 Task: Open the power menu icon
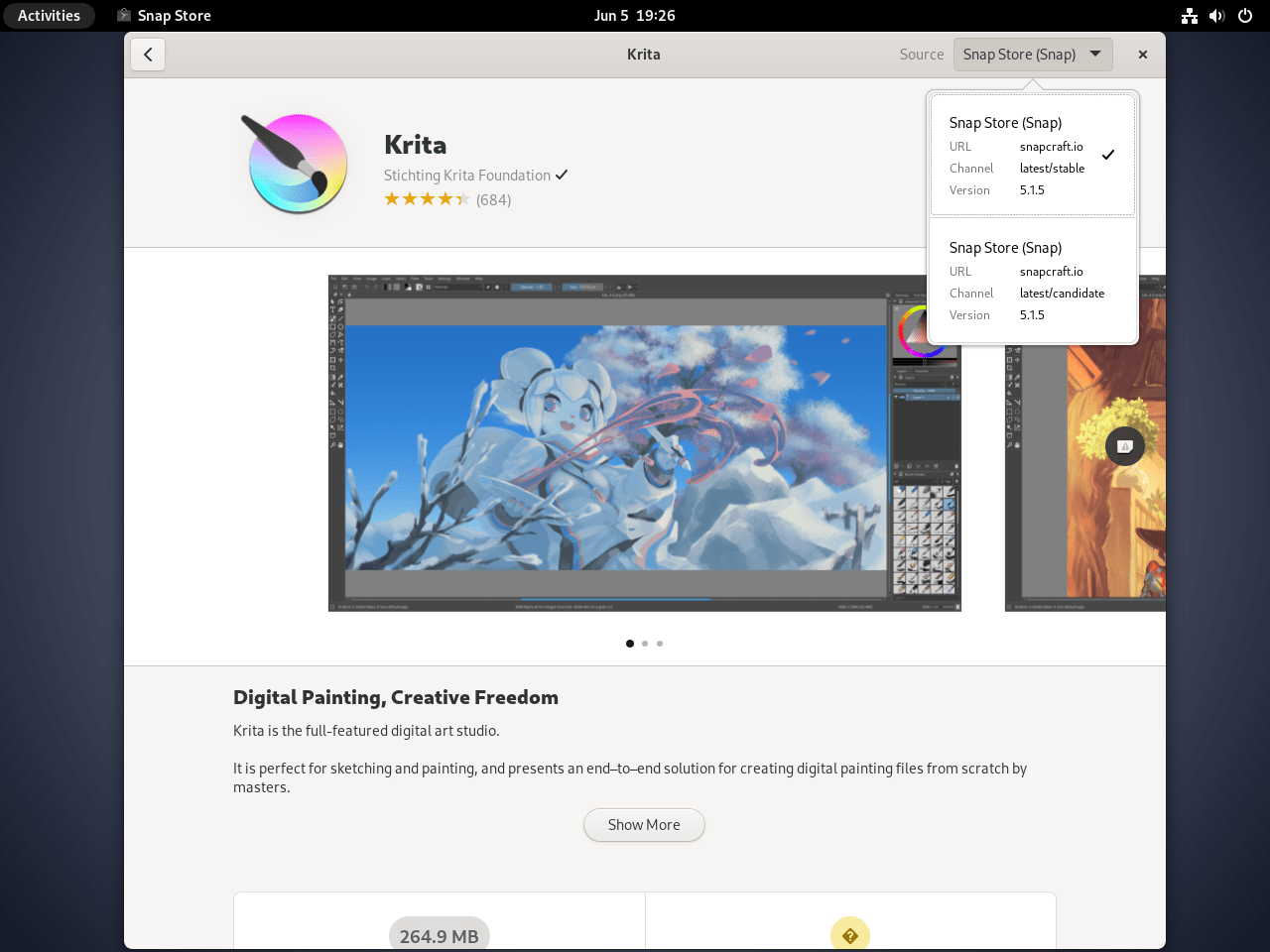click(1245, 16)
